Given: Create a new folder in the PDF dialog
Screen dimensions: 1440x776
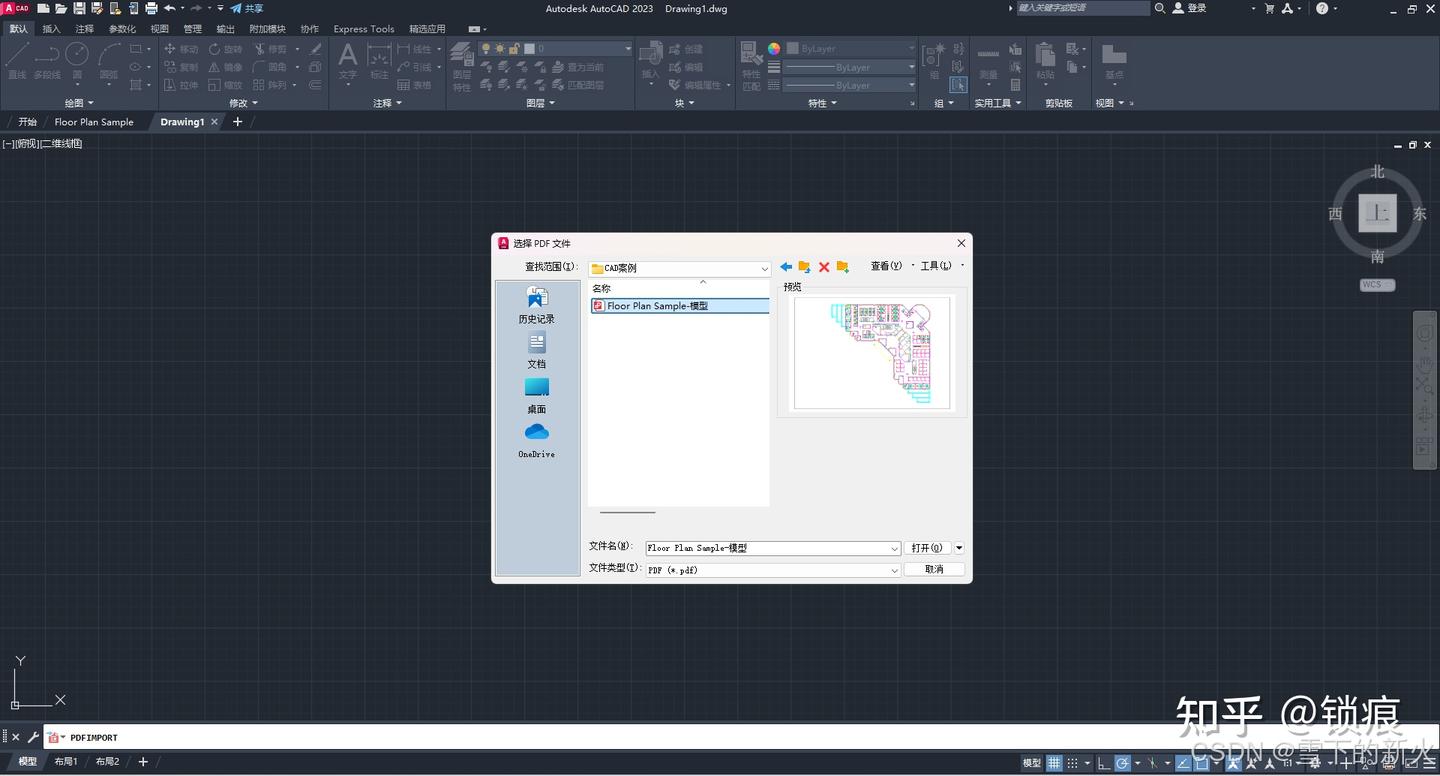Looking at the screenshot, I should pos(842,266).
